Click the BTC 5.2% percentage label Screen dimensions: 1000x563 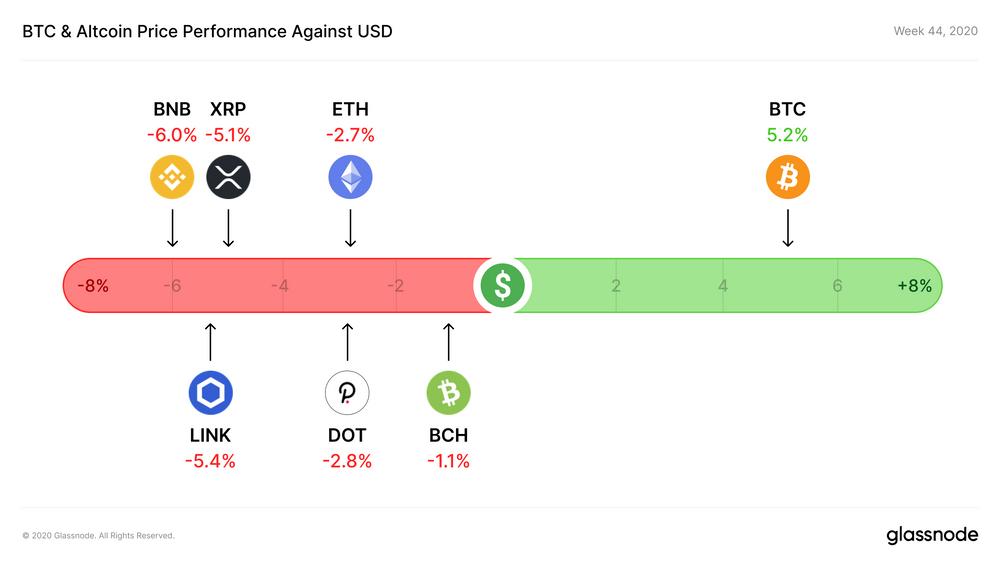(x=787, y=135)
